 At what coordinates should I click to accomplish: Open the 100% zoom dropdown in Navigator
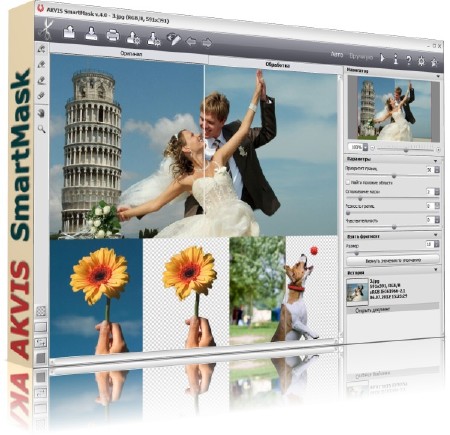365,147
